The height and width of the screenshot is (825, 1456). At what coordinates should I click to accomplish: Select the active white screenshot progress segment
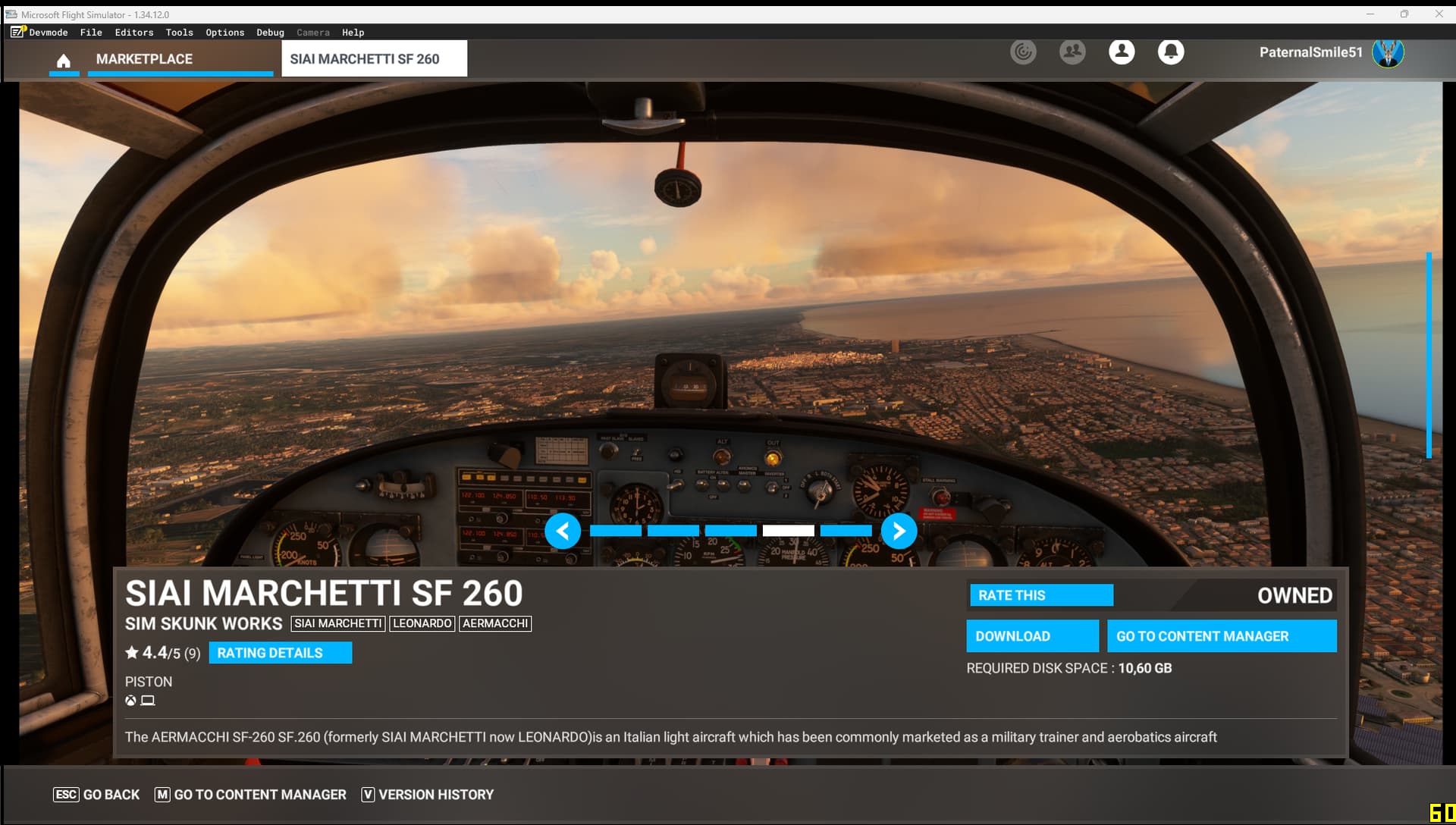(x=789, y=531)
